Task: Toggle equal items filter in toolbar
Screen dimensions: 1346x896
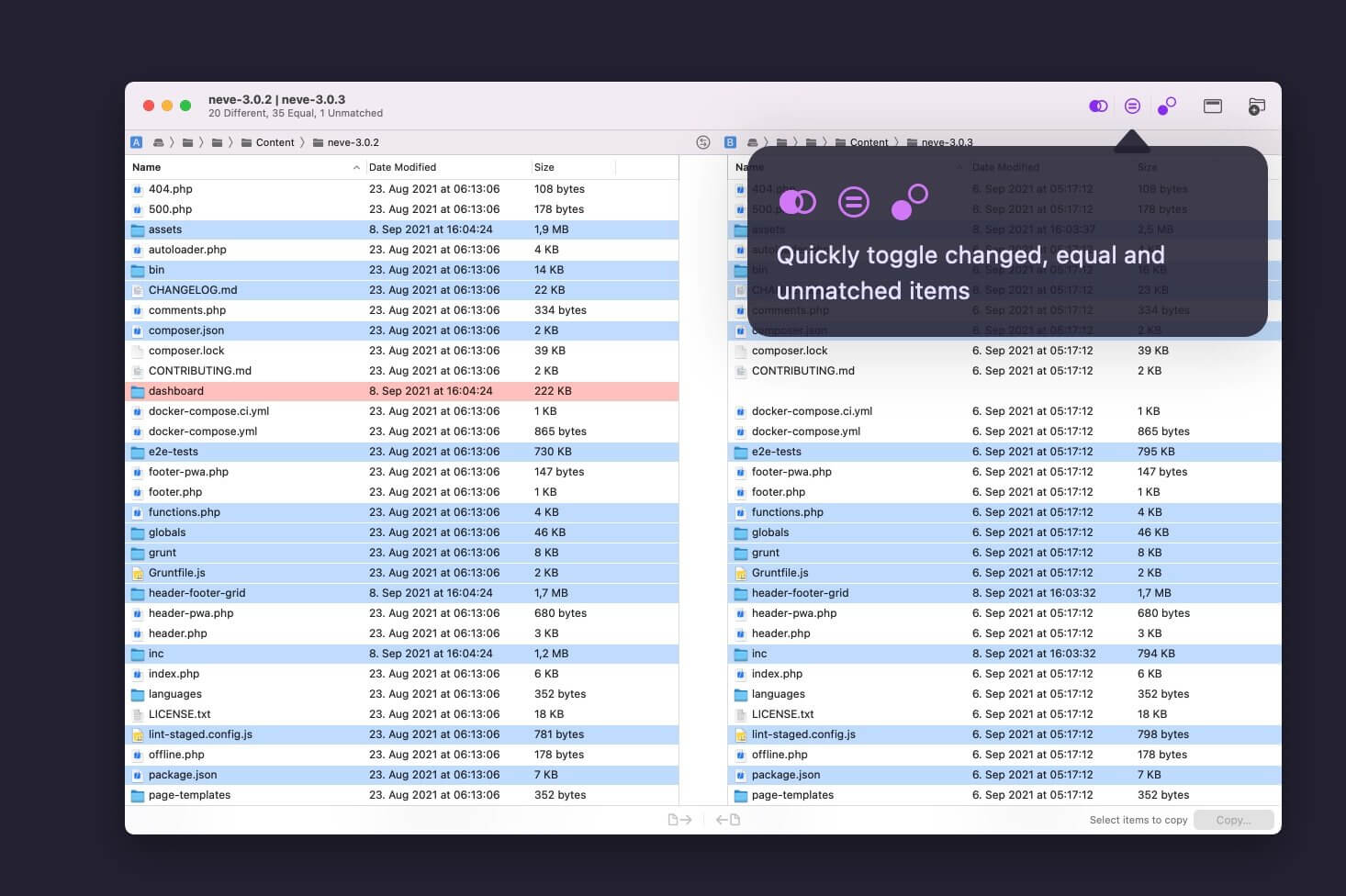Action: point(1132,106)
